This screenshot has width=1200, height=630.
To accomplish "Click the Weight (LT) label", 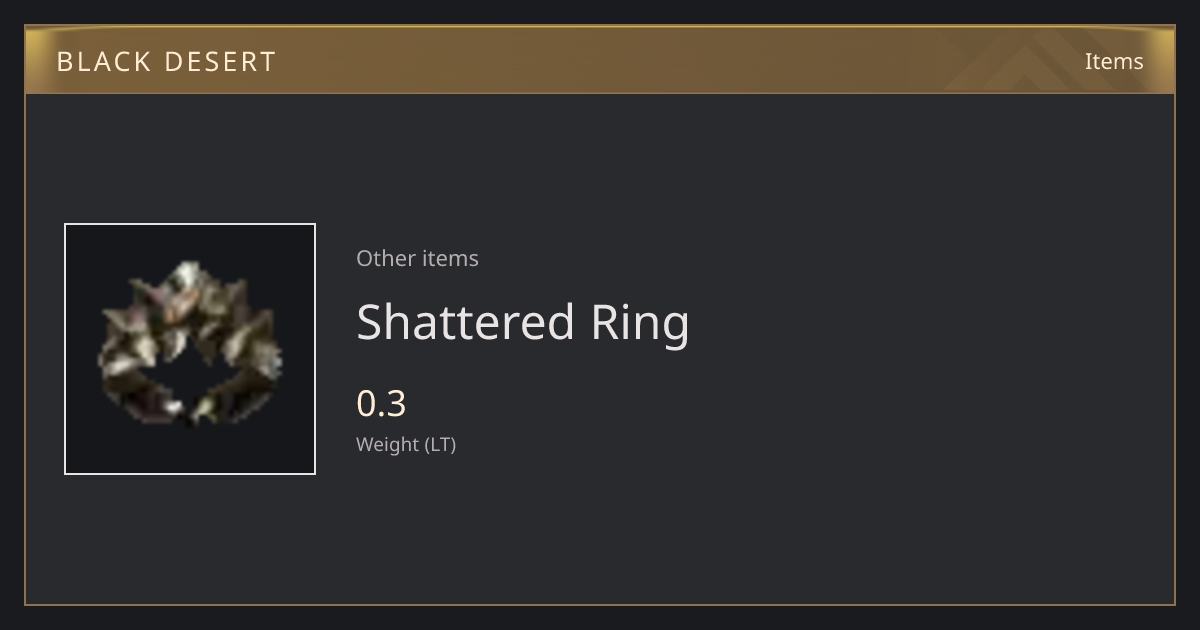I will click(406, 444).
